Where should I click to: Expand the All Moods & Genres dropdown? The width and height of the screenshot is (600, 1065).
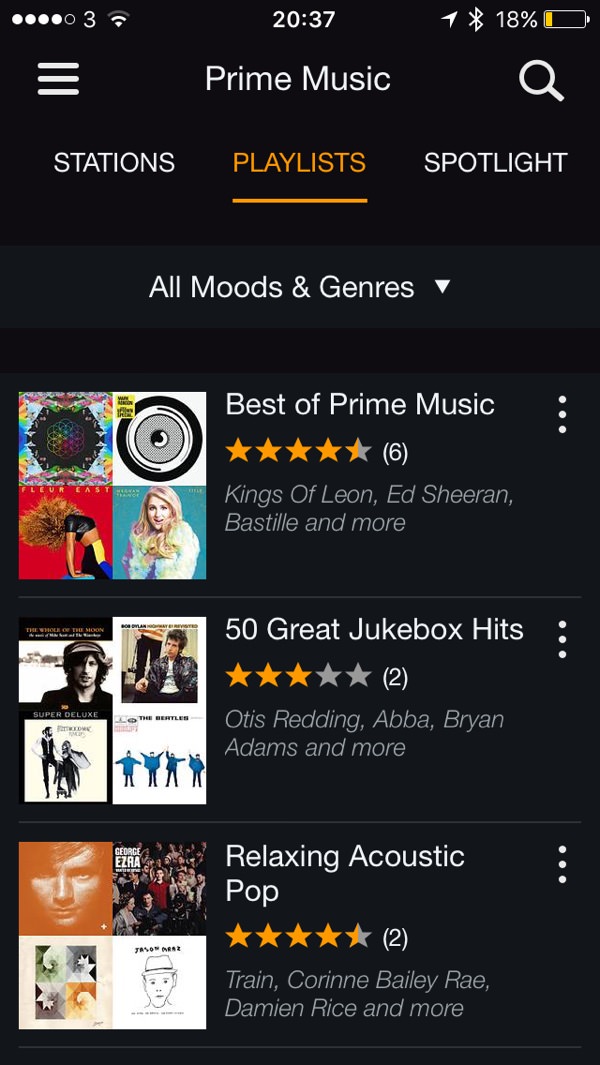point(300,287)
